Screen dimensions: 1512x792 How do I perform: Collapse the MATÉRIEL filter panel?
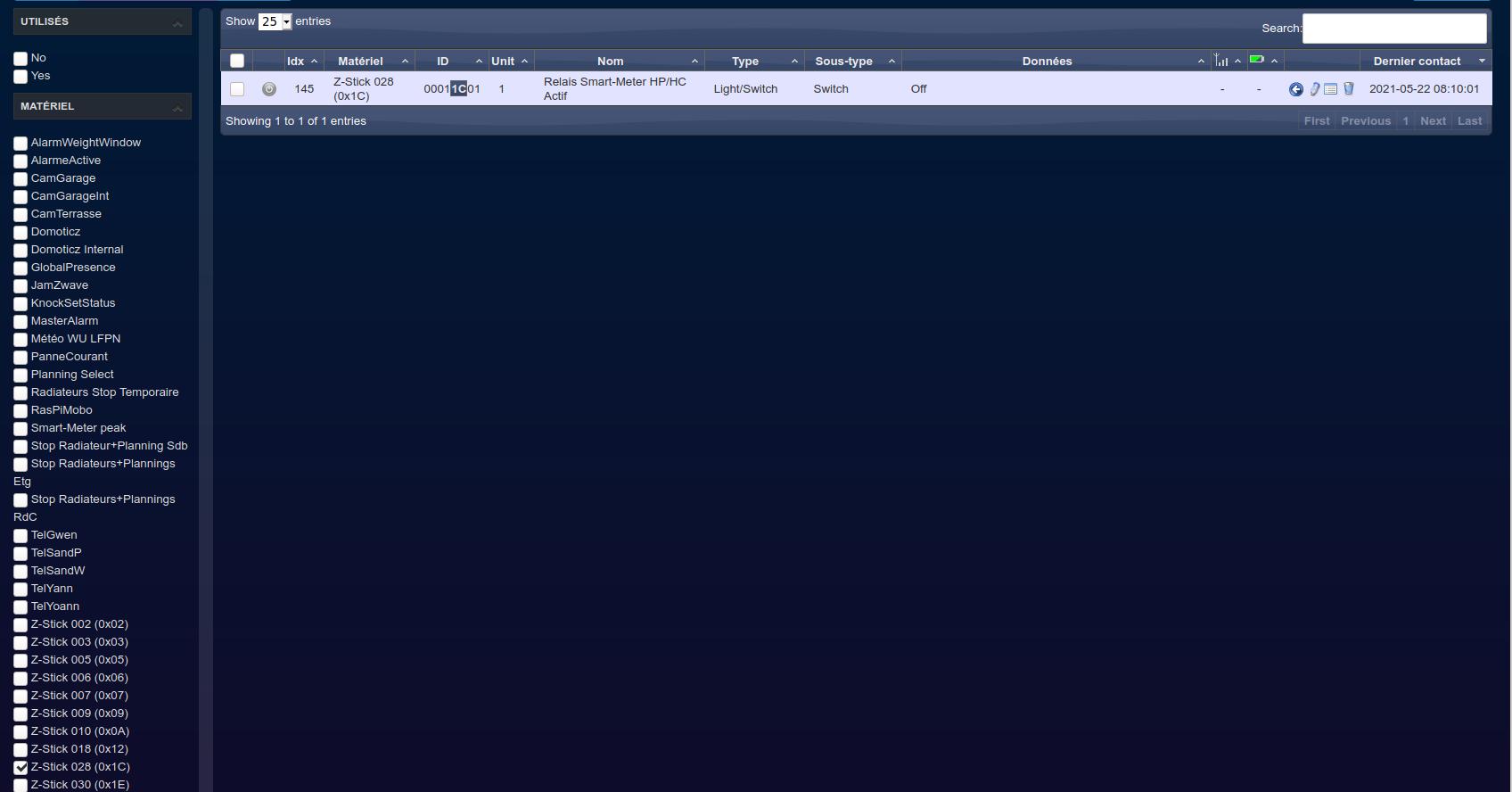tap(177, 107)
